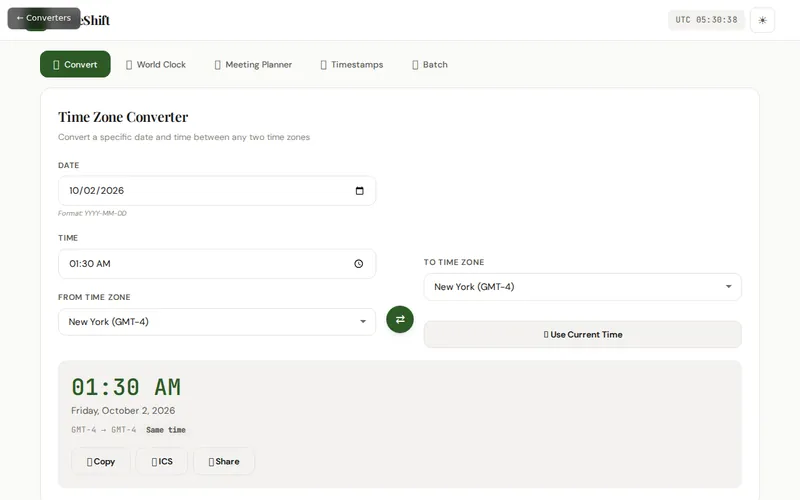Viewport: 800px width, 500px height.
Task: Select the Batch tab
Action: click(x=430, y=64)
